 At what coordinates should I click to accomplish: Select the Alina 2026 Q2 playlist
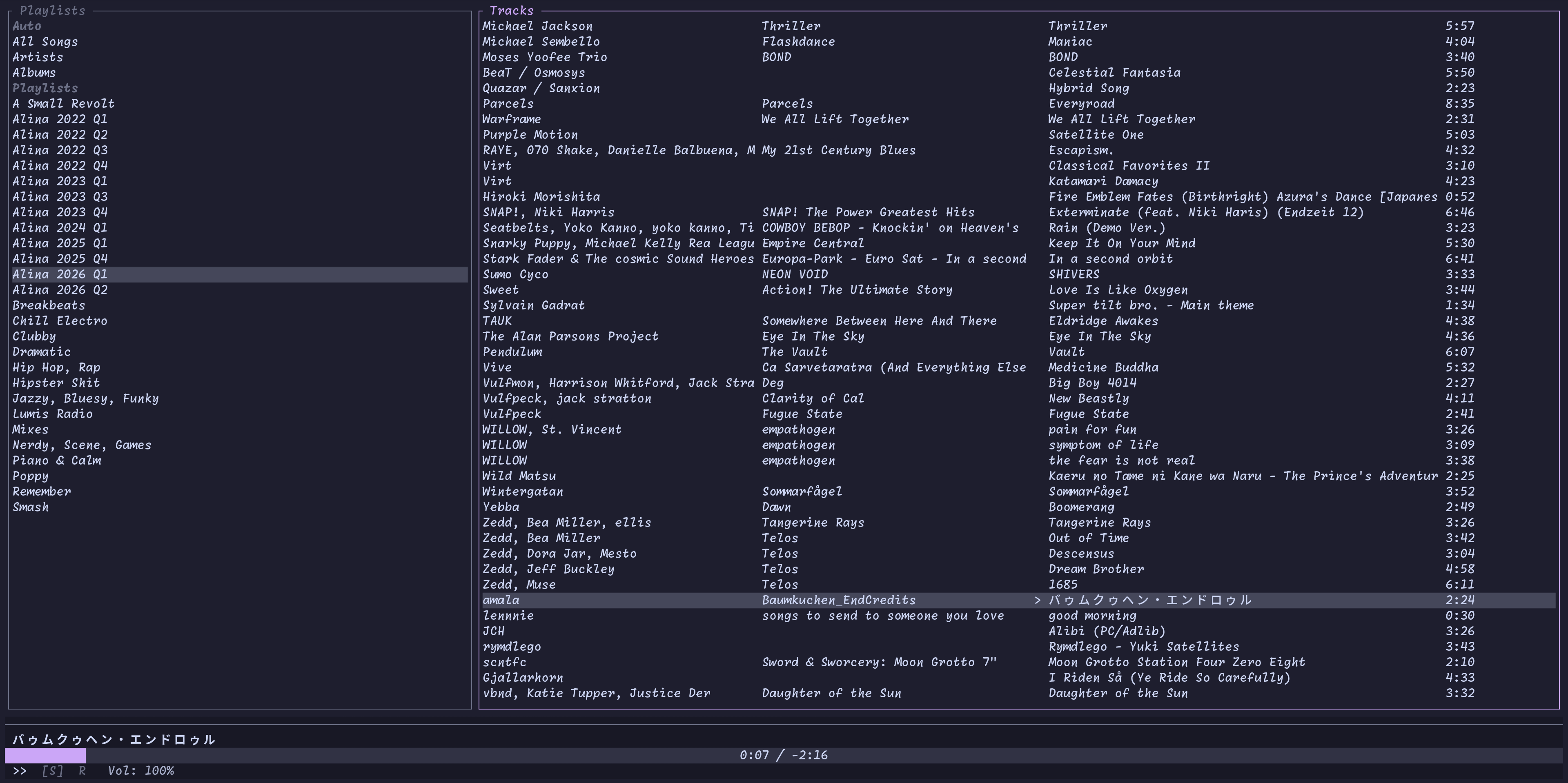(60, 290)
